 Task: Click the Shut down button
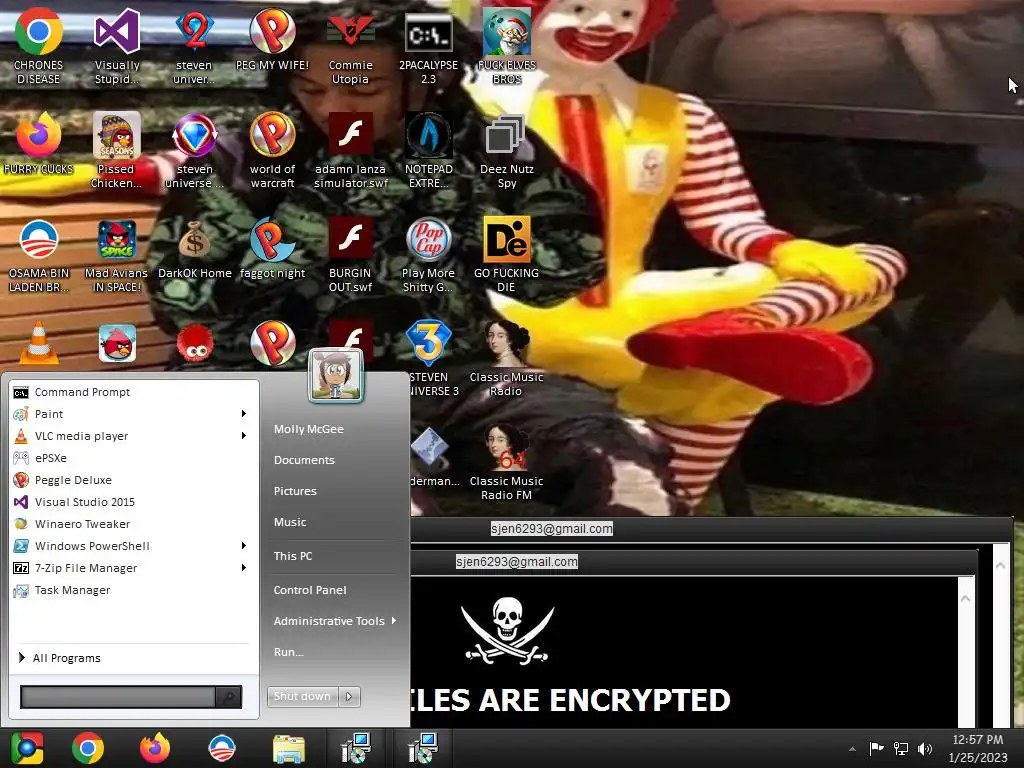(302, 696)
